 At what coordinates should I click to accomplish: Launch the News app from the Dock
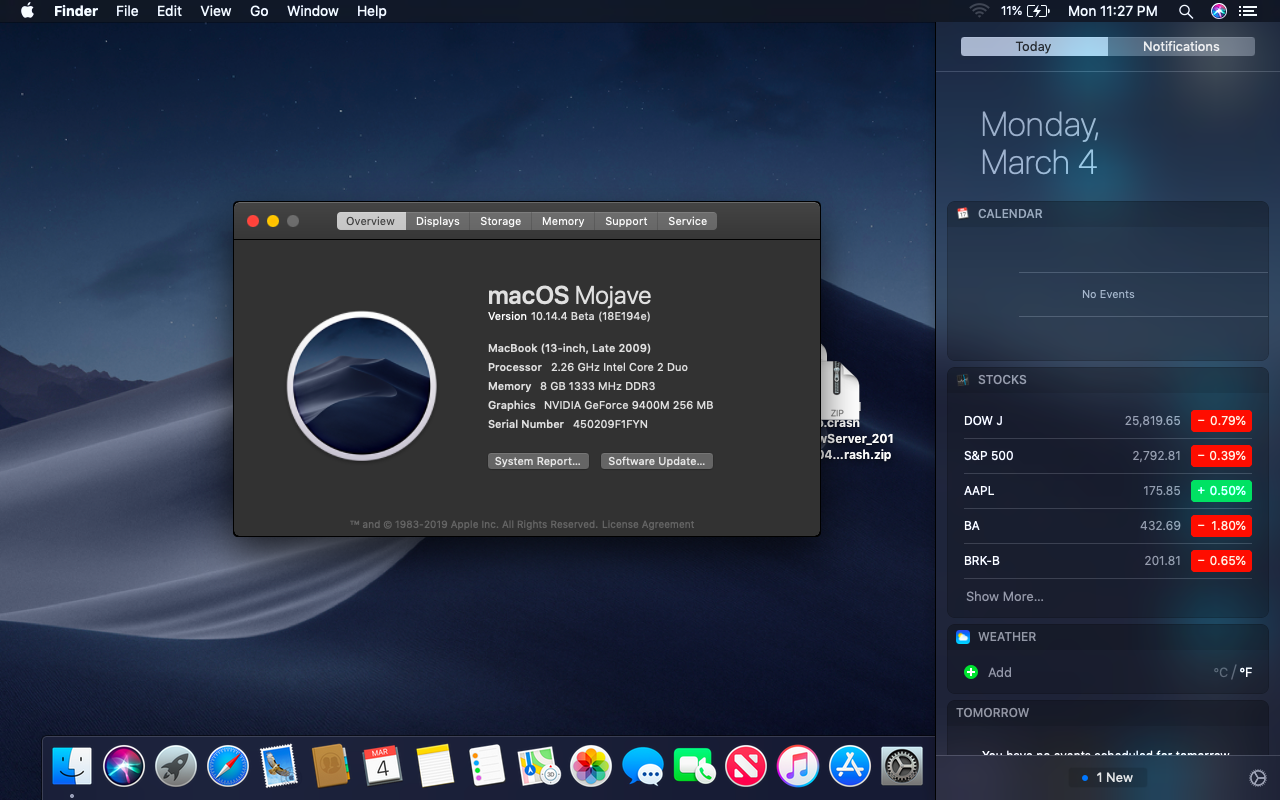(x=746, y=767)
